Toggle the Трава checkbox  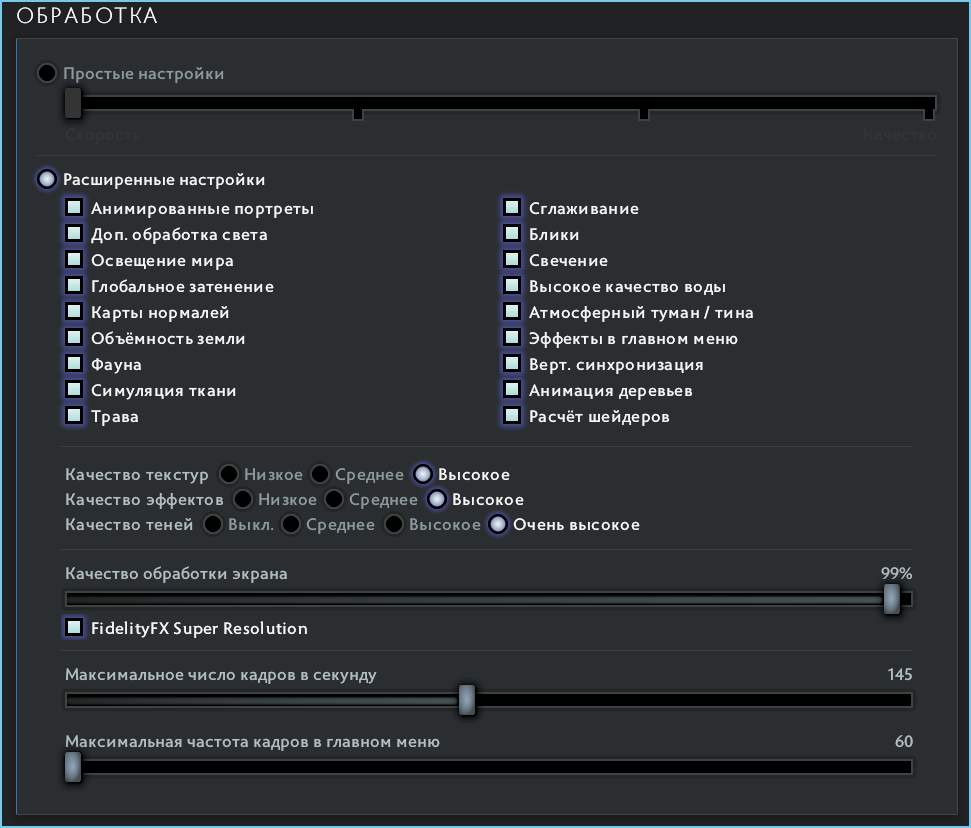pyautogui.click(x=74, y=416)
